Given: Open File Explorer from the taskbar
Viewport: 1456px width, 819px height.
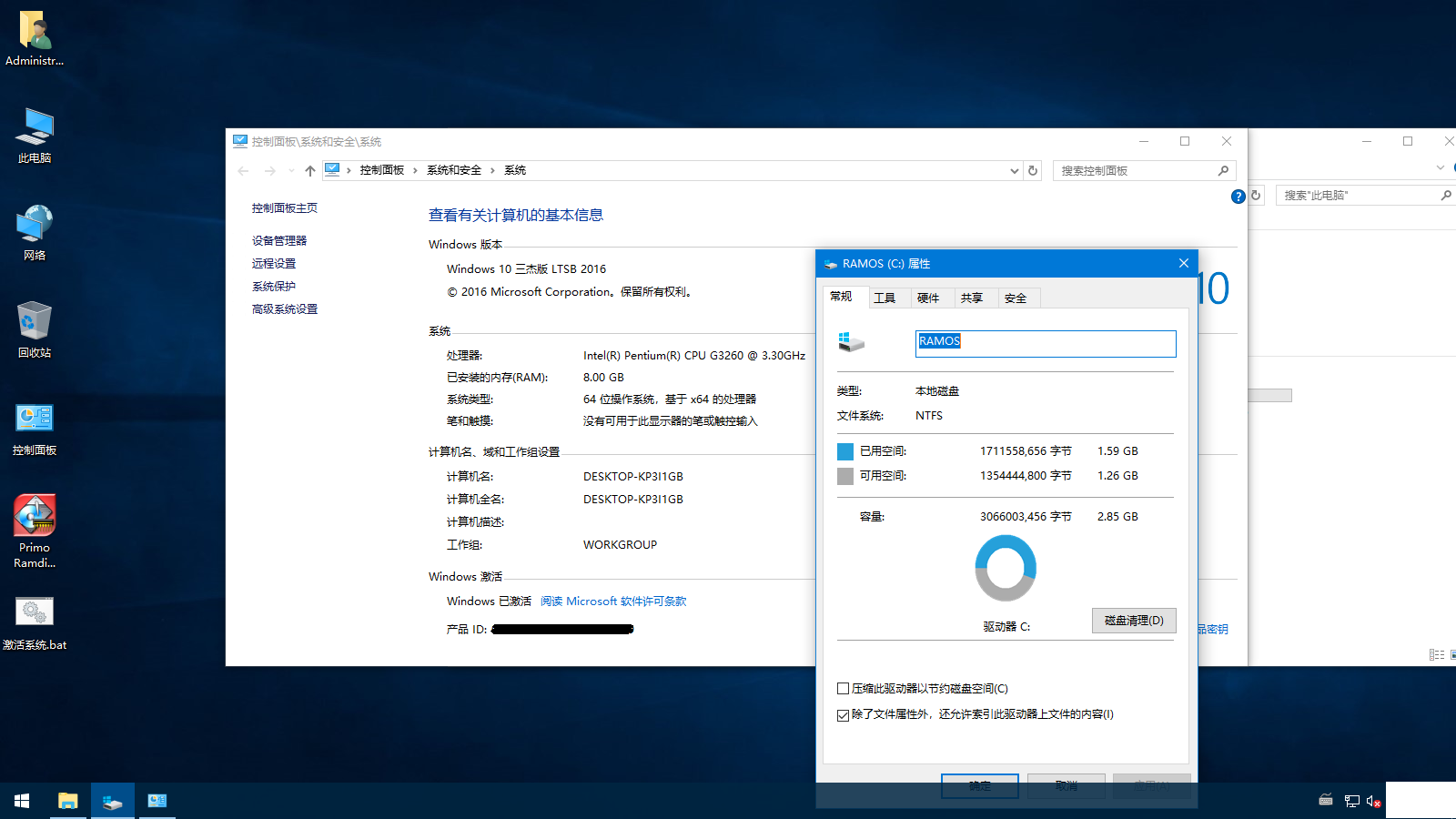Looking at the screenshot, I should [68, 801].
